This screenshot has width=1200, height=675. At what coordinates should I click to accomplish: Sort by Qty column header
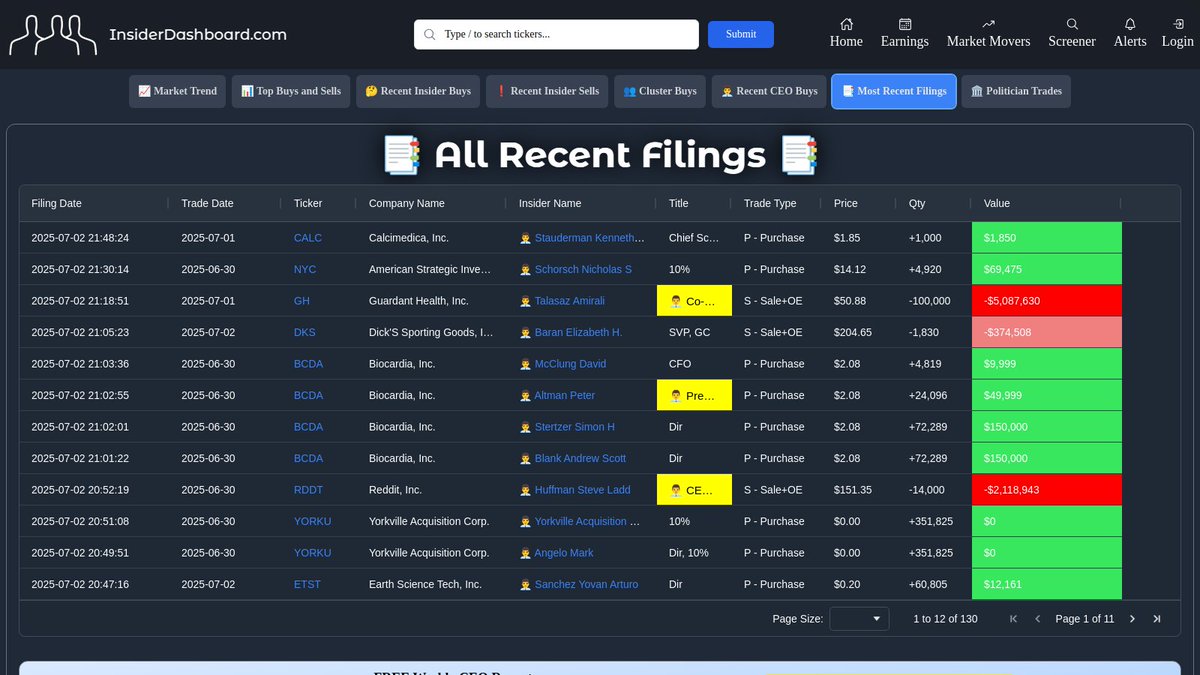point(917,203)
